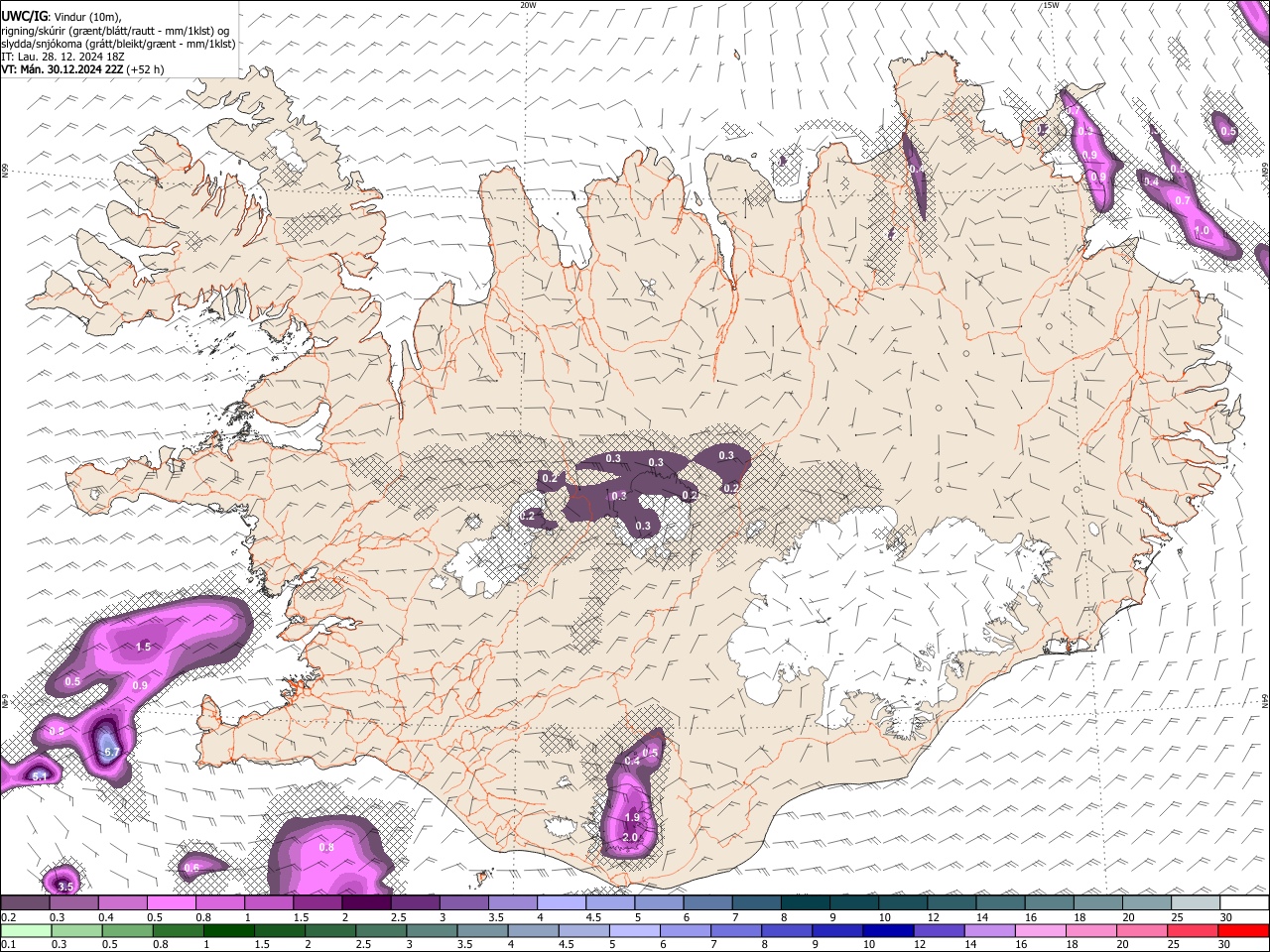The width and height of the screenshot is (1270, 952).
Task: Pick bright pink upper swatch between 0.5 and 0.8
Action: [x=171, y=903]
